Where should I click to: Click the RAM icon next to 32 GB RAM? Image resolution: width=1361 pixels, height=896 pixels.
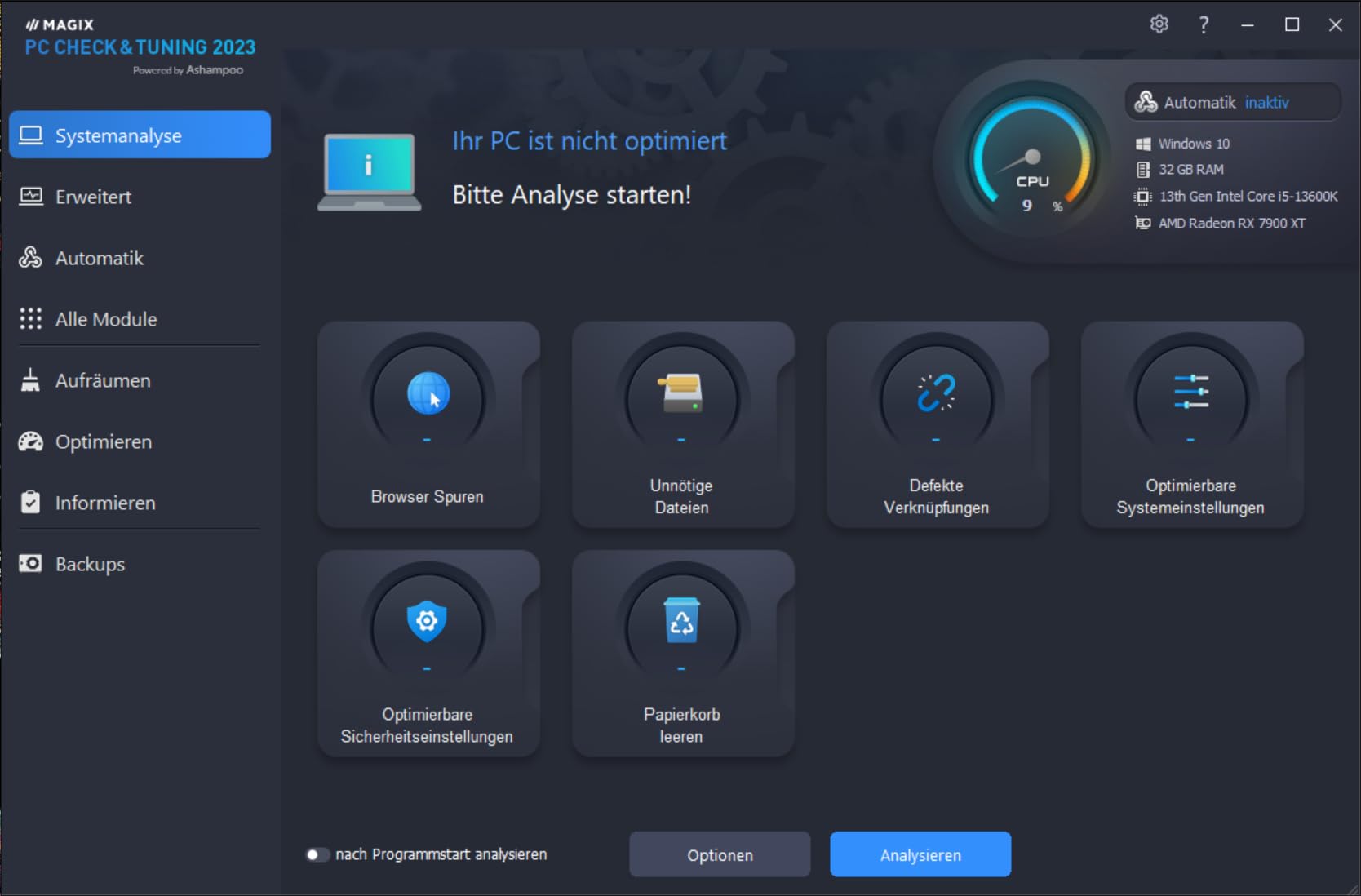pos(1143,170)
